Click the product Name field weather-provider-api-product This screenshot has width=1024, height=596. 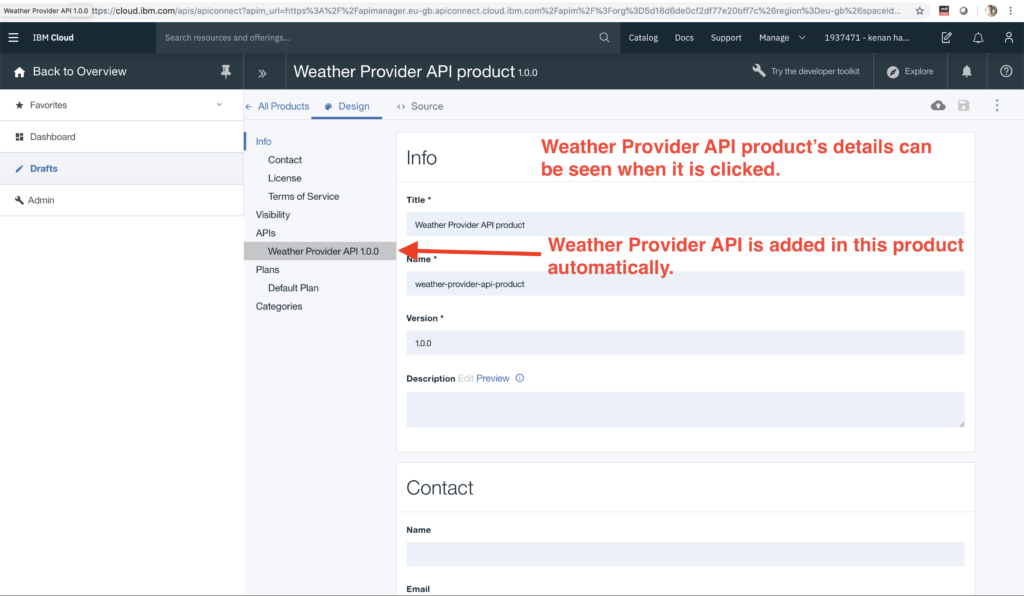[685, 284]
